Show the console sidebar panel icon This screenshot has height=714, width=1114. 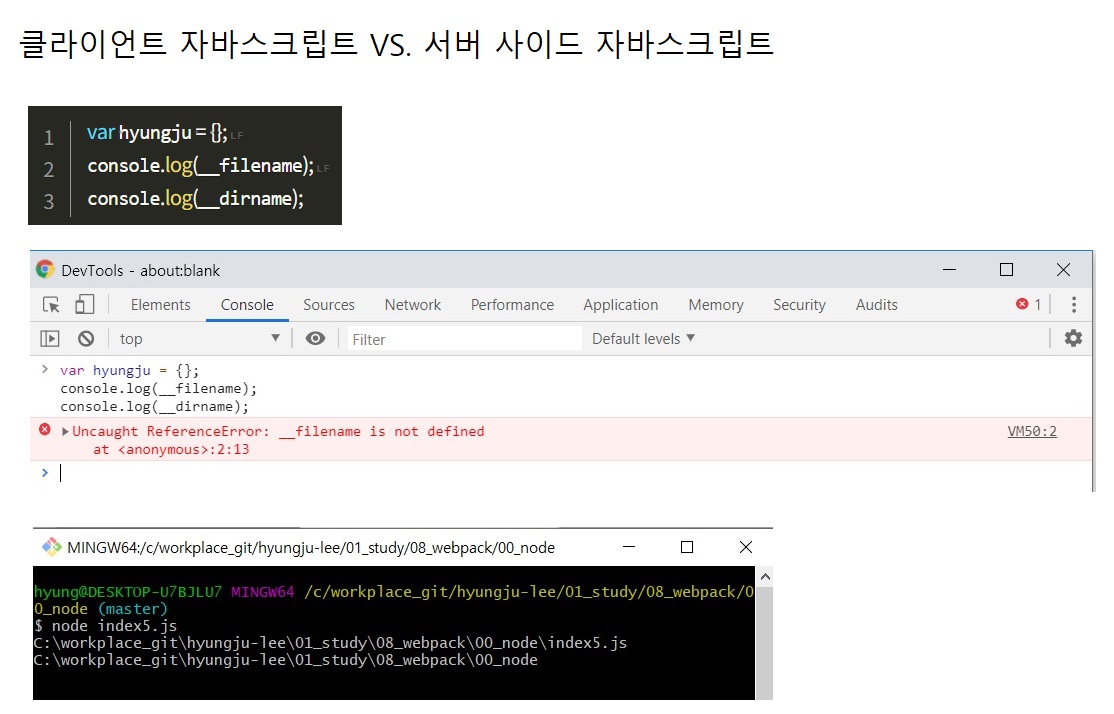coord(50,339)
